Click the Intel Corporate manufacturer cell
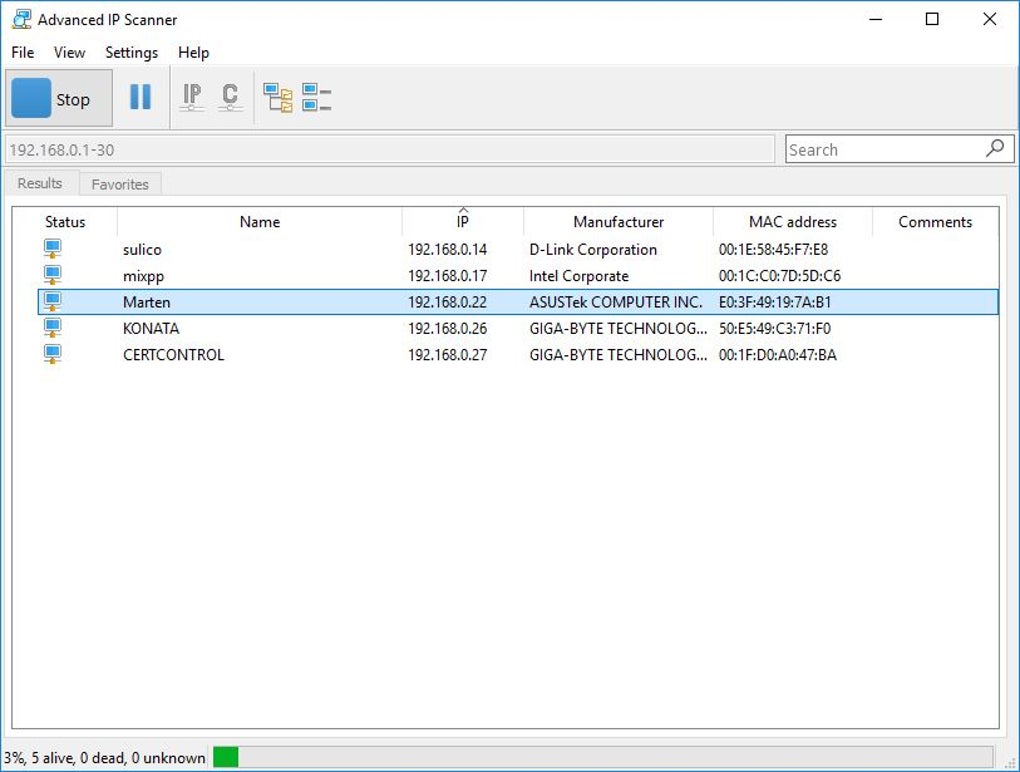Viewport: 1020px width, 772px height. coord(579,276)
